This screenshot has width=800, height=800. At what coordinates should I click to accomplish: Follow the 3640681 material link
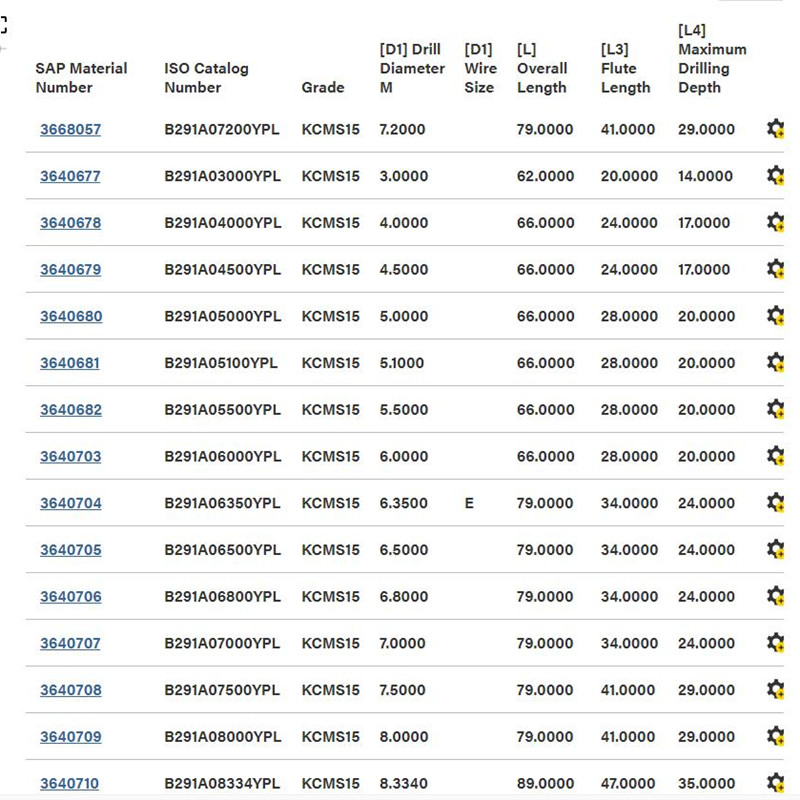click(x=70, y=364)
